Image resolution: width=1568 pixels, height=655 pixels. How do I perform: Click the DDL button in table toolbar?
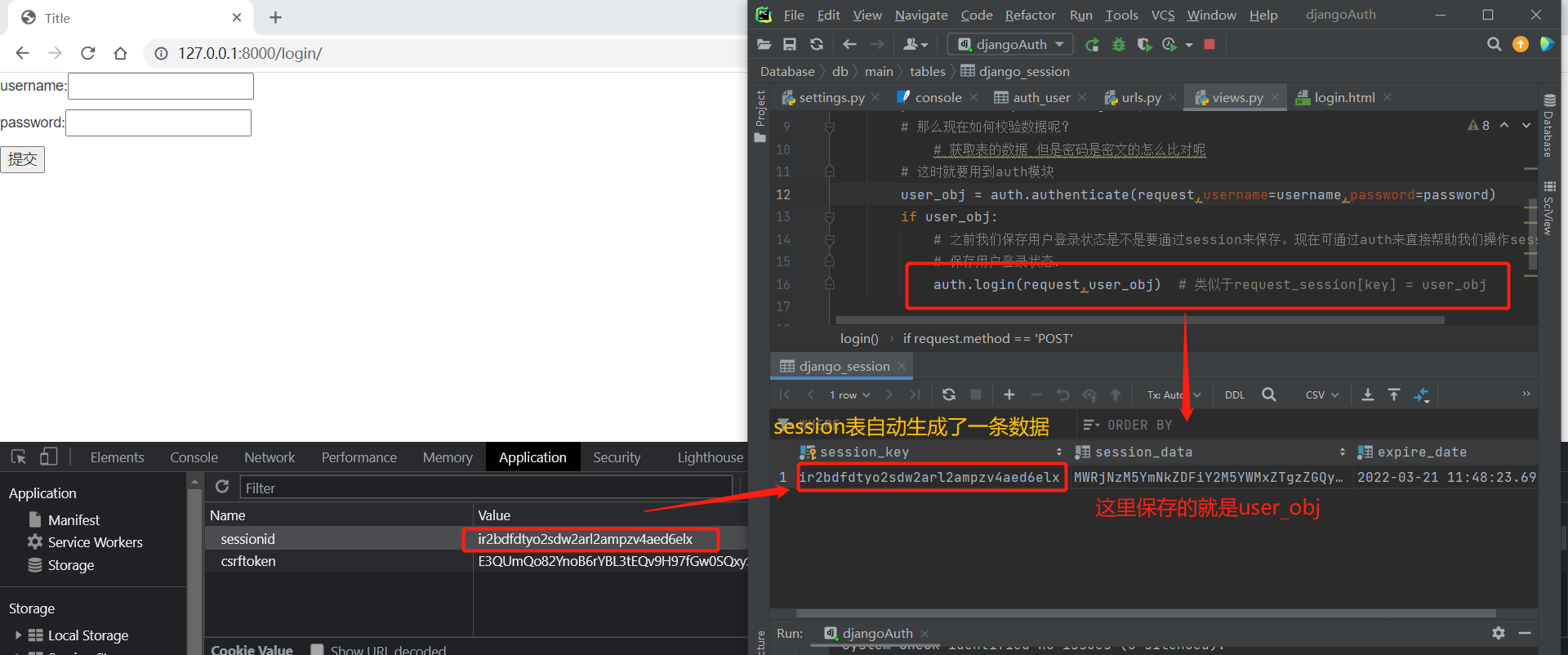pos(1235,394)
